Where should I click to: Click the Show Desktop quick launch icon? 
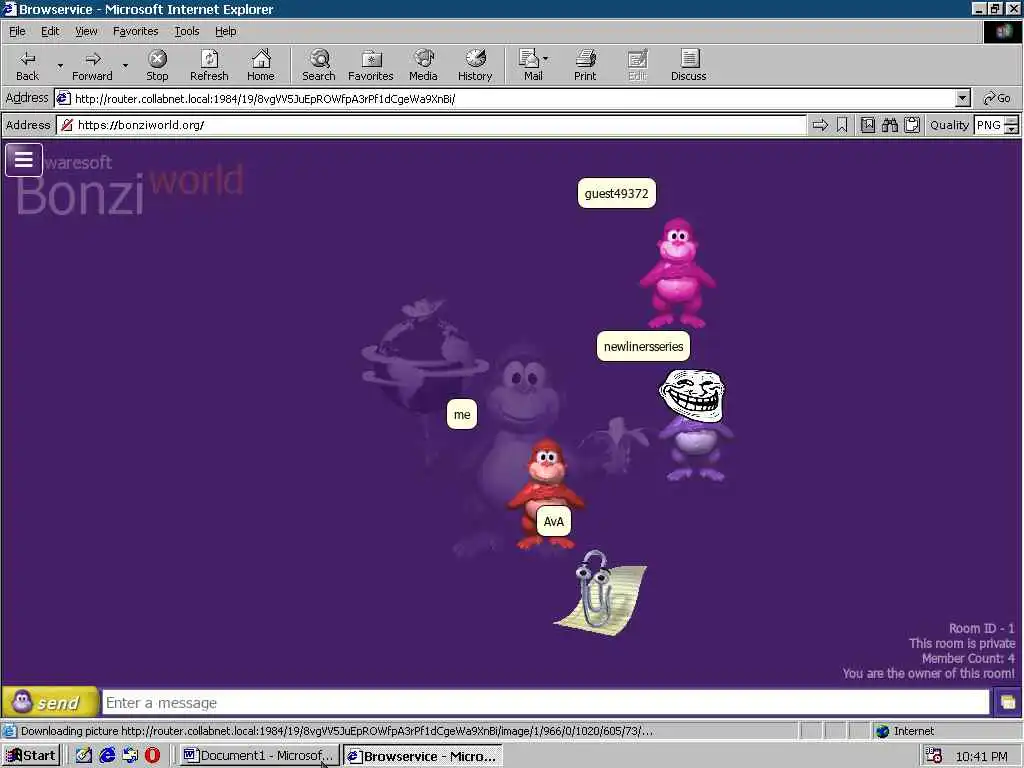83,755
